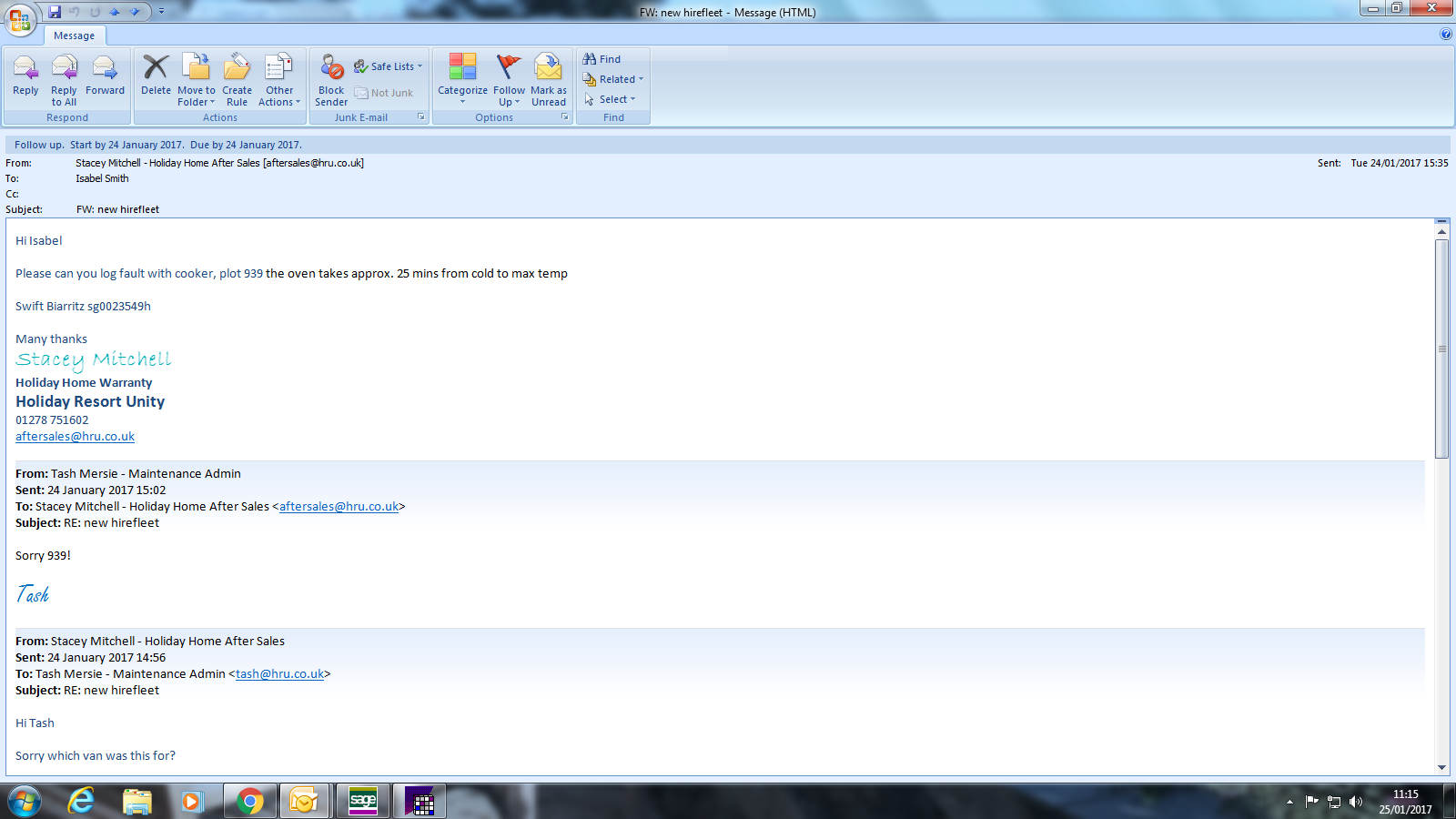Launch Windows Media Player from taskbar
The image size is (1456, 819).
point(191,802)
